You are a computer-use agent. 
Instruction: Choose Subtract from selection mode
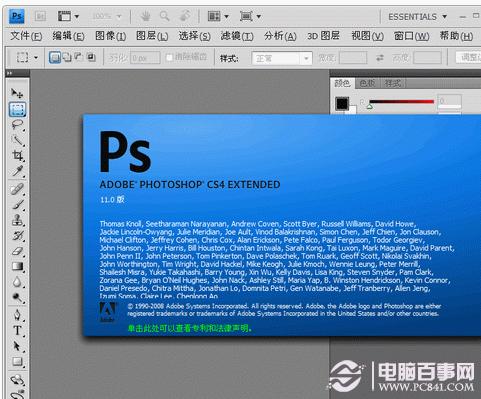pos(78,57)
